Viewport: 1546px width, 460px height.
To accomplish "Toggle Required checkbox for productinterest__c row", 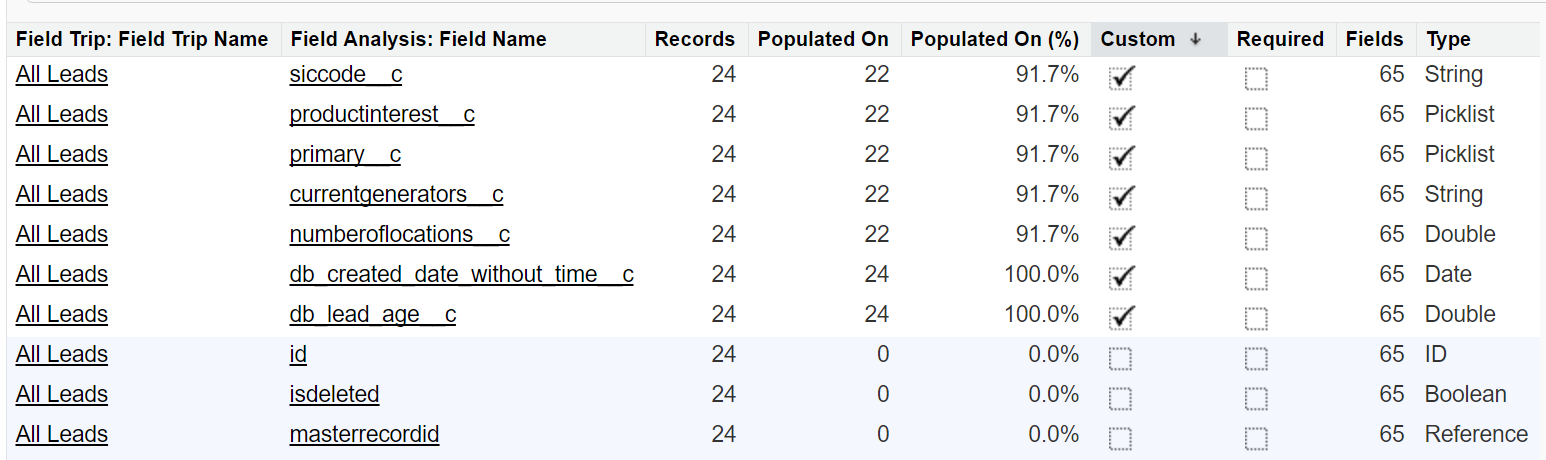I will coord(1256,119).
